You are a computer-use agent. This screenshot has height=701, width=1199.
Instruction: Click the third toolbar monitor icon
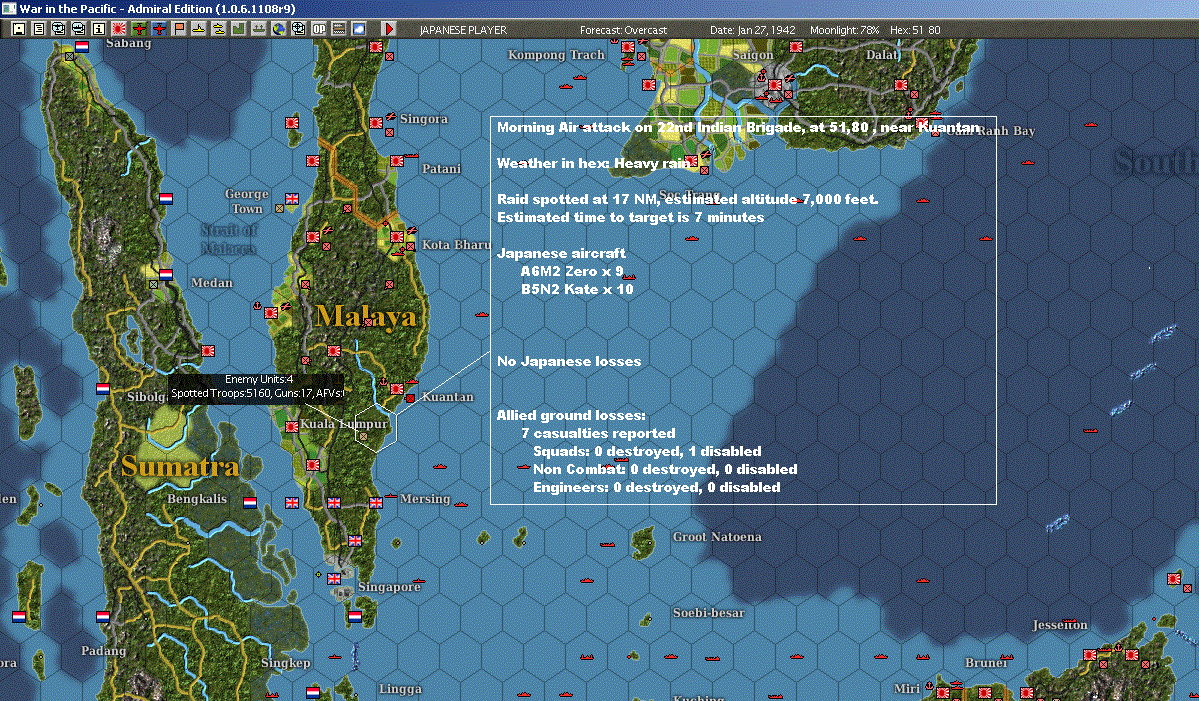pyautogui.click(x=59, y=29)
